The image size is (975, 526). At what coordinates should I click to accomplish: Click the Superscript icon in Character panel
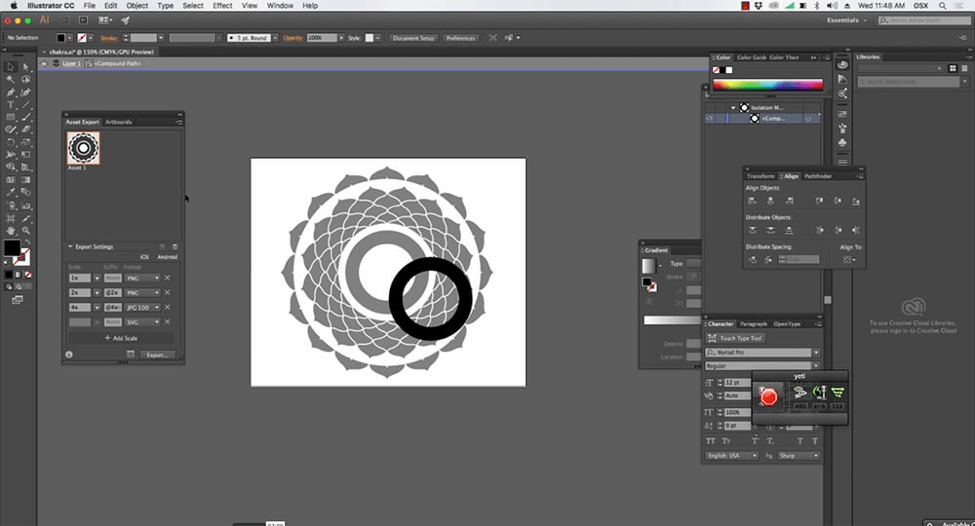point(755,441)
